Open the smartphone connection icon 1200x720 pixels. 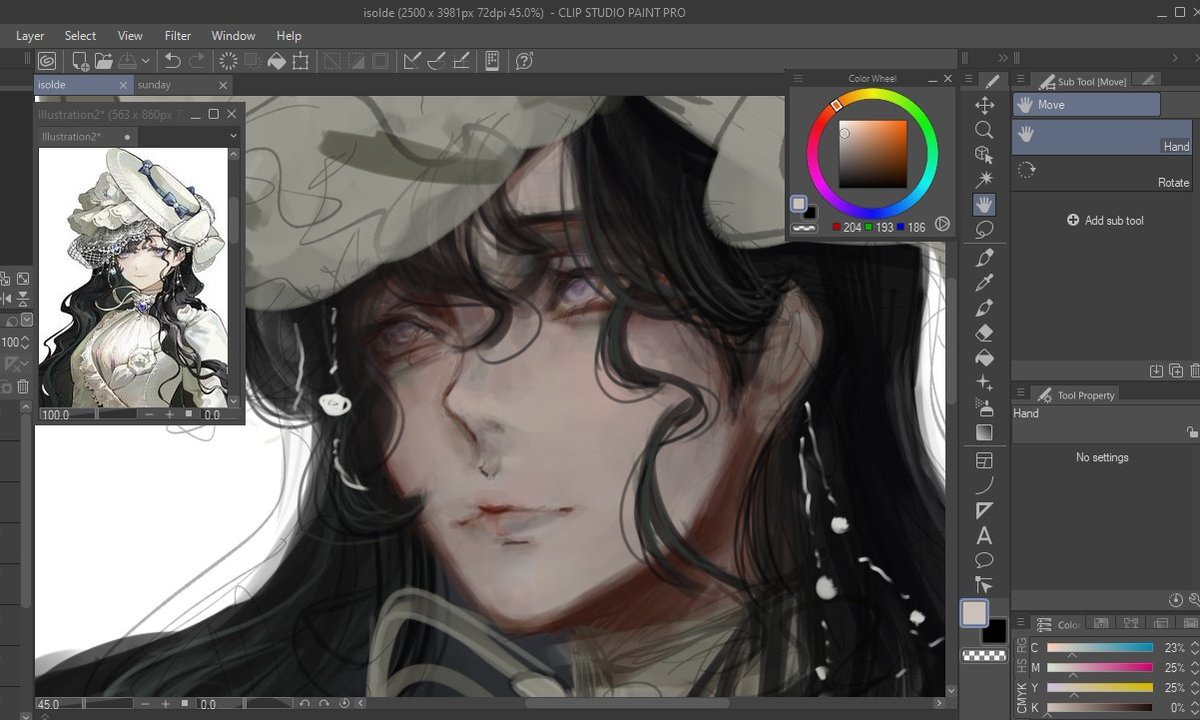(x=492, y=61)
